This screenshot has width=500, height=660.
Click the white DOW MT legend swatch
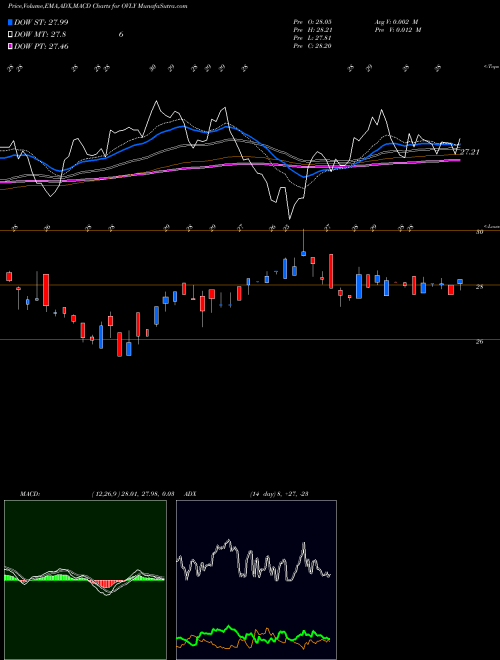pyautogui.click(x=10, y=35)
